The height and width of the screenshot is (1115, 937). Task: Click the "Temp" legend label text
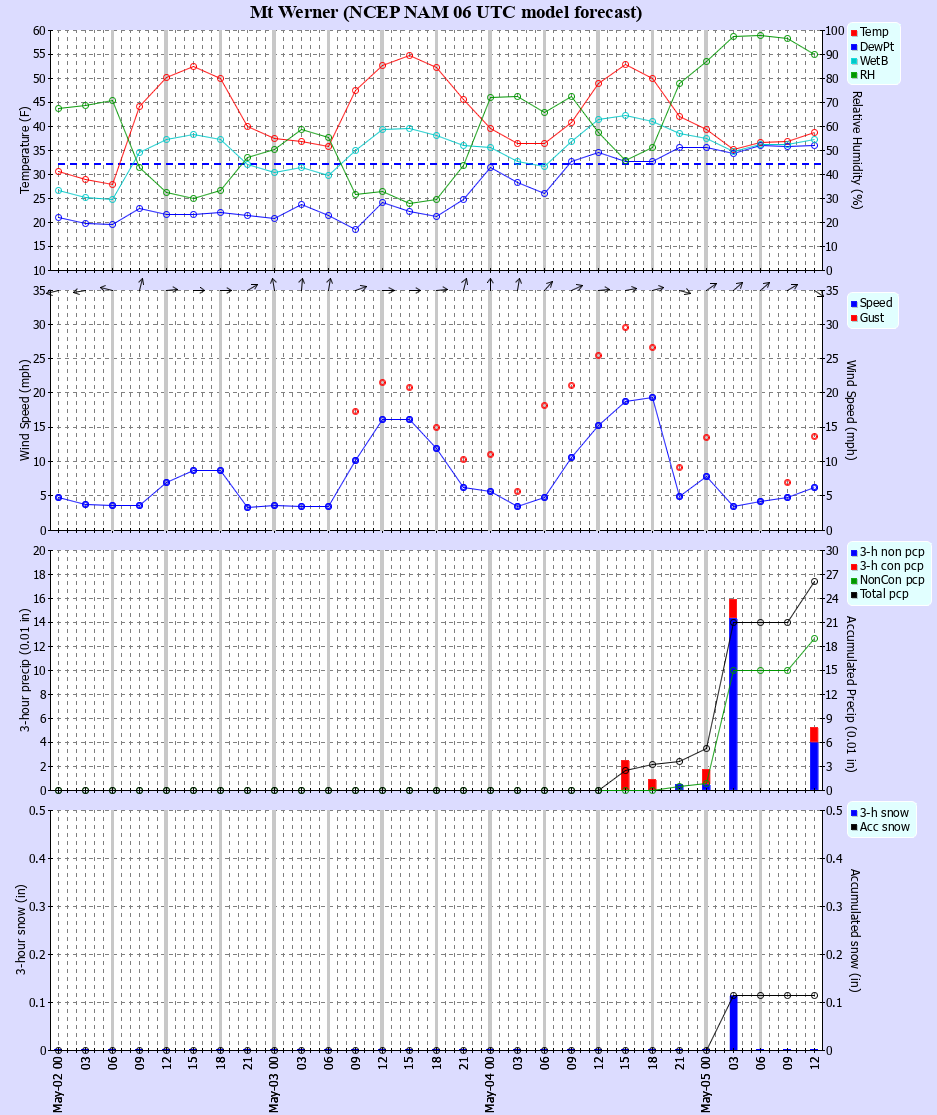tap(874, 32)
